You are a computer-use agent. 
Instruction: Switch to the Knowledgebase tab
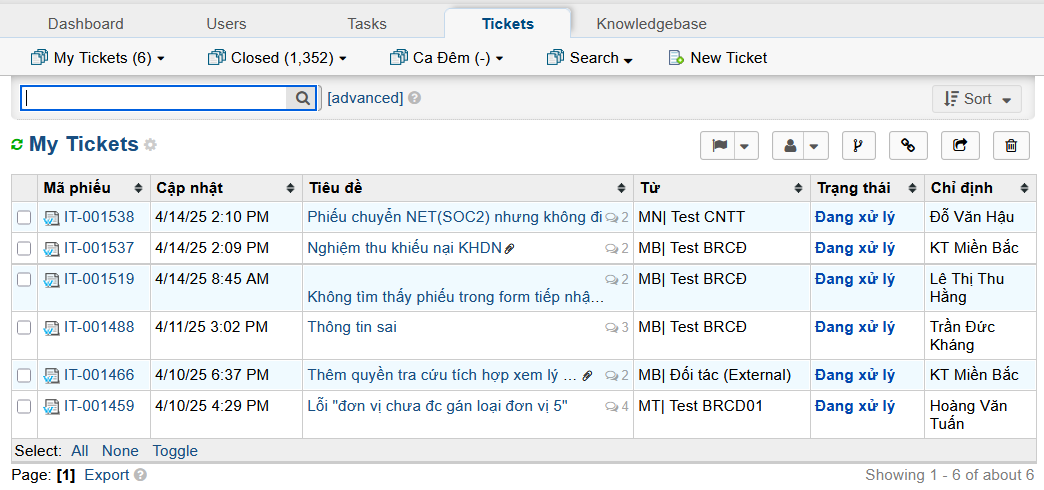pos(651,24)
